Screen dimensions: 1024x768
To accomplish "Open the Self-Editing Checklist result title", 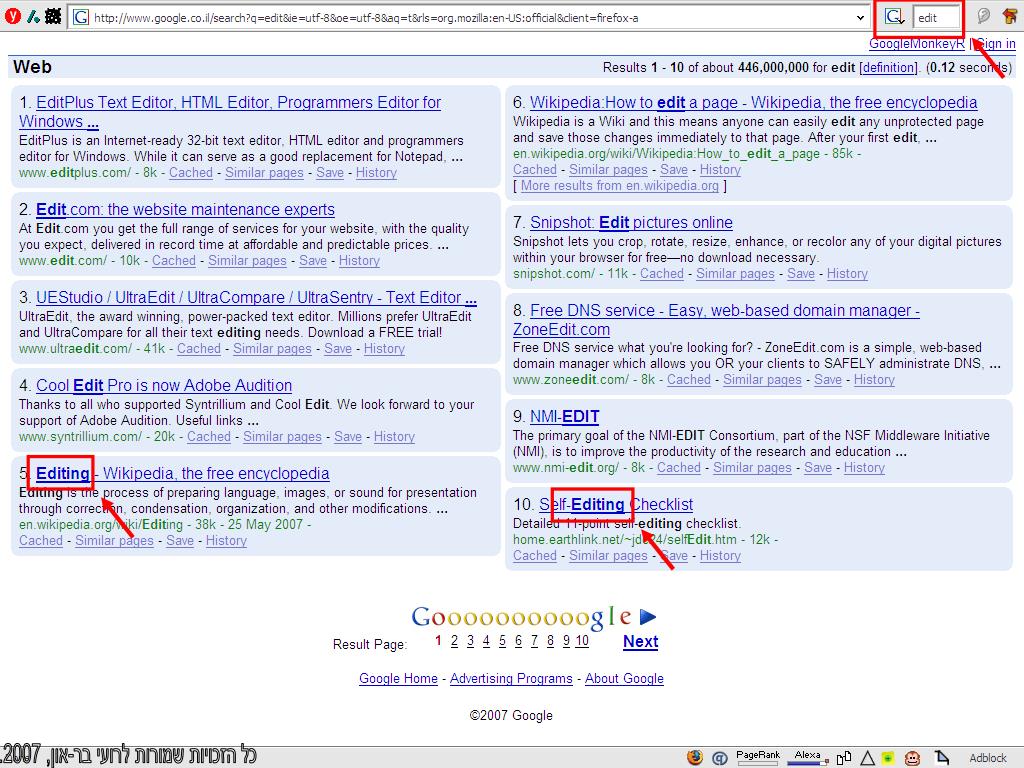I will 616,505.
